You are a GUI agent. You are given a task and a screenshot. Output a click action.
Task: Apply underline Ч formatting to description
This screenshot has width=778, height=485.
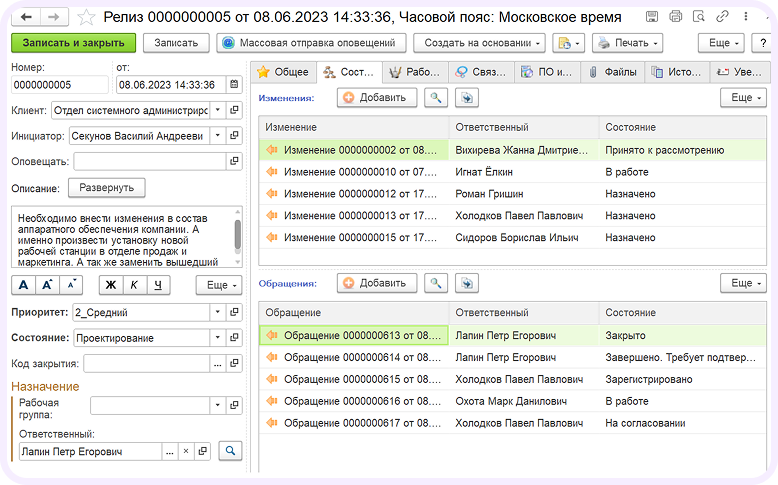(158, 285)
